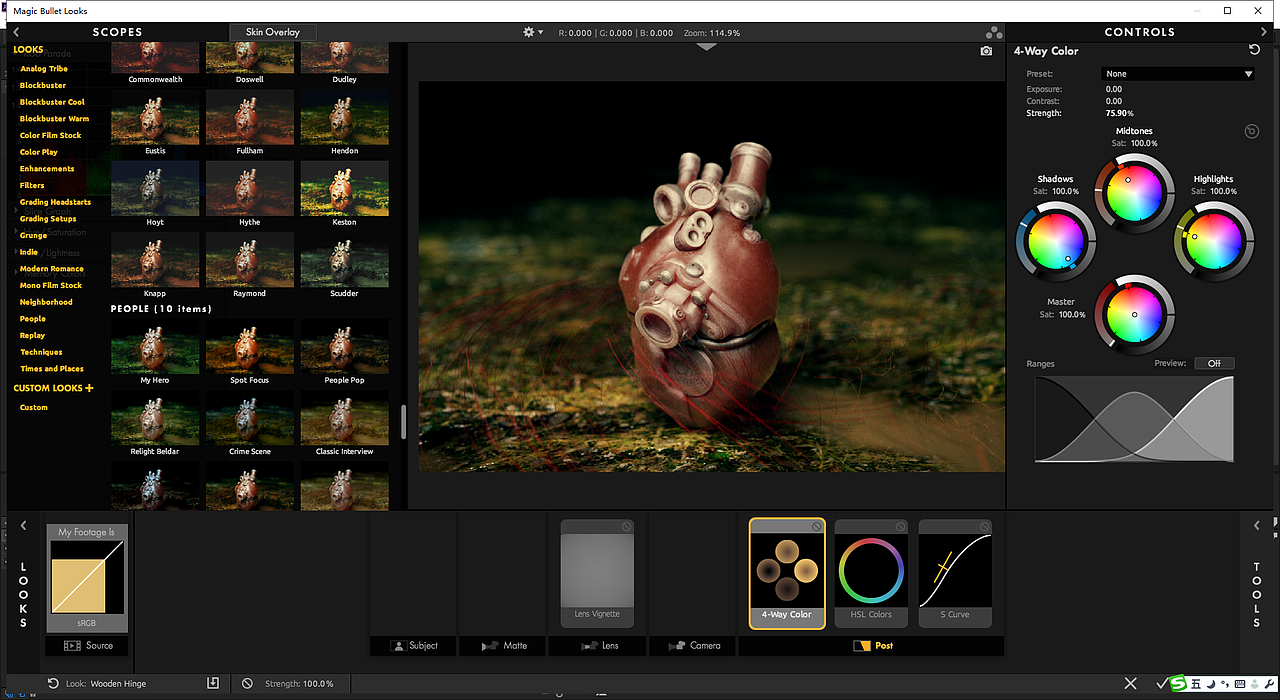Switch to the Subject tab
The width and height of the screenshot is (1280, 700).
click(414, 646)
